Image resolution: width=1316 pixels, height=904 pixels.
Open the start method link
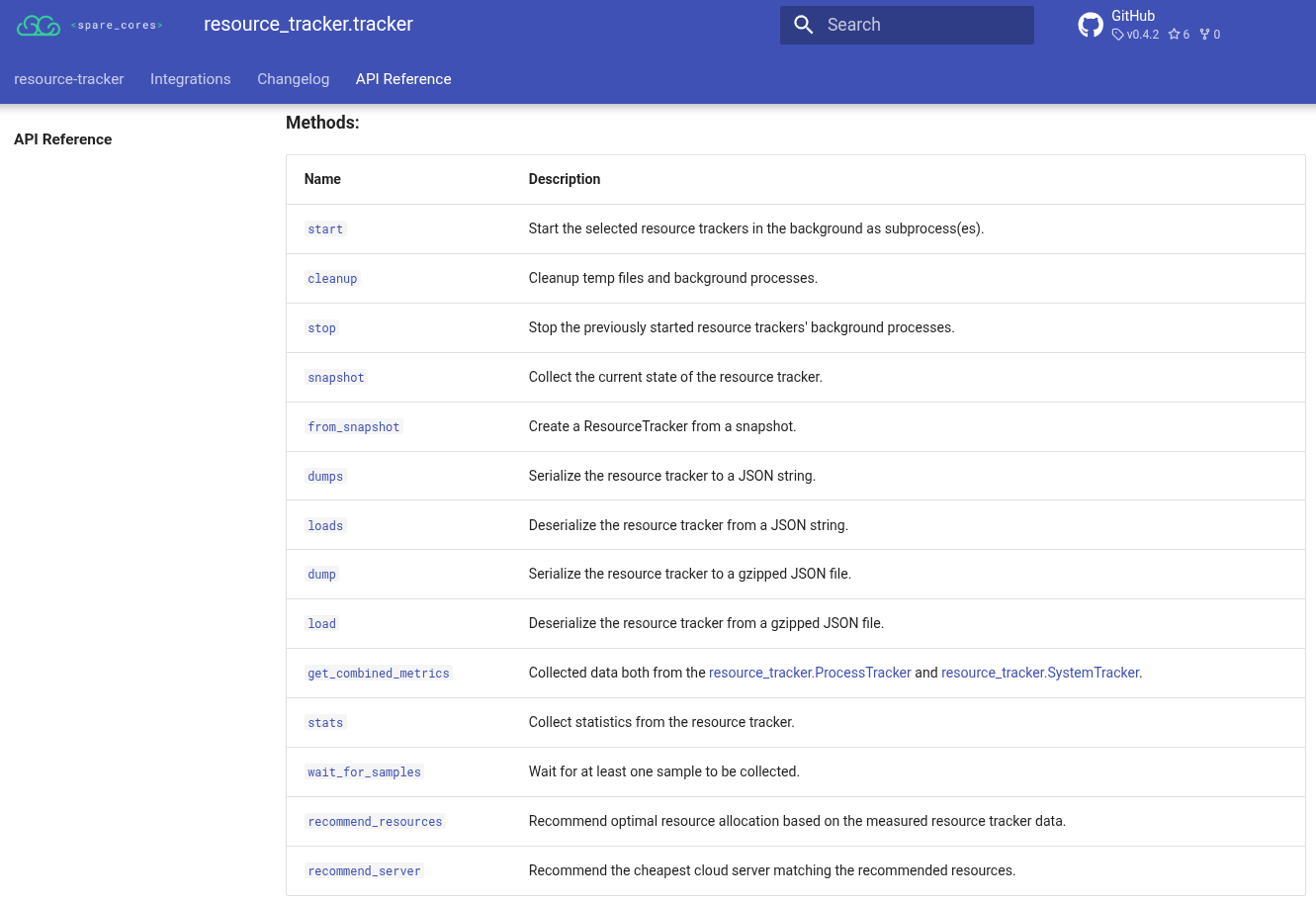(x=325, y=229)
